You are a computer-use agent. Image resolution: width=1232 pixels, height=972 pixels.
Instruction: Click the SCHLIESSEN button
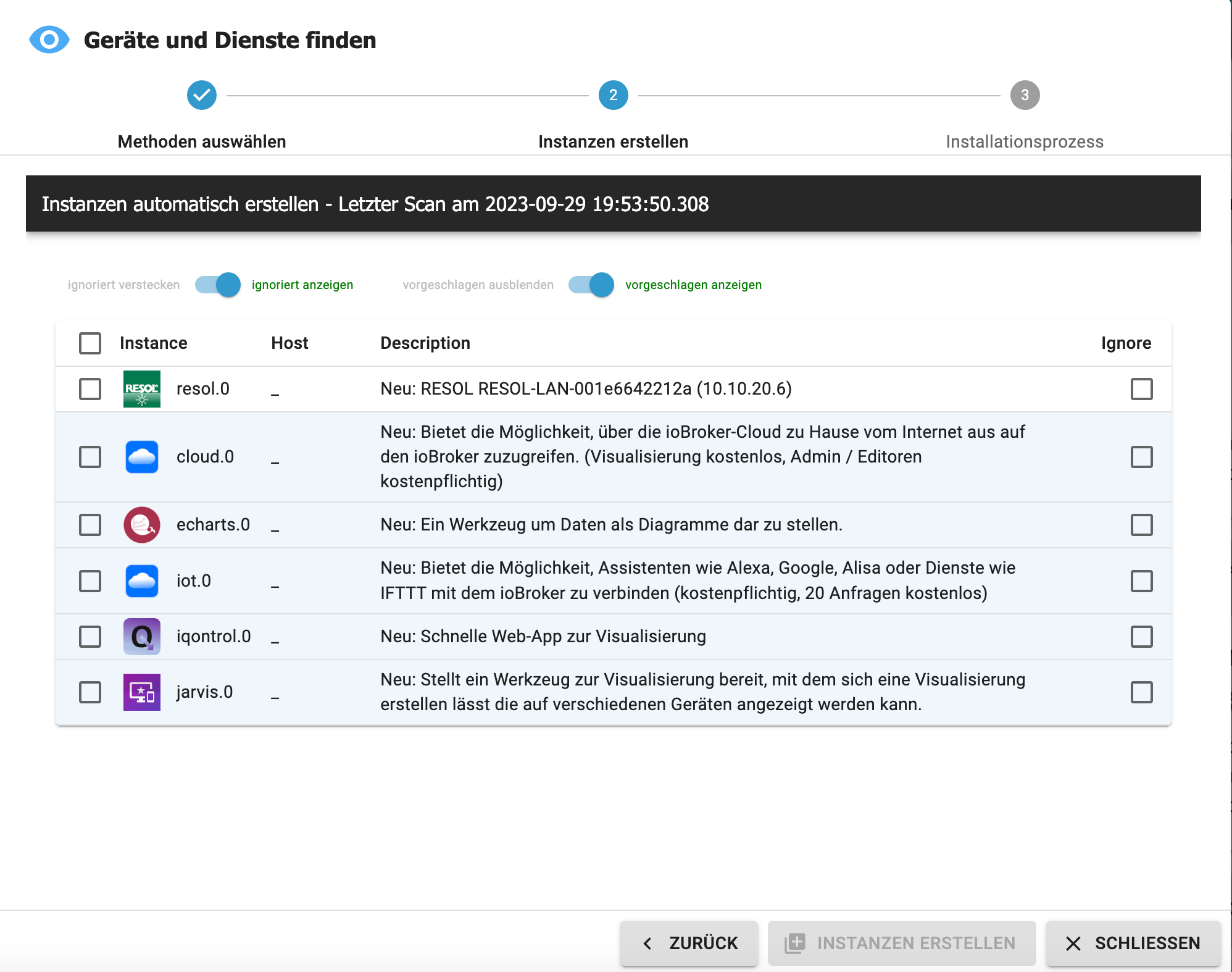1133,943
